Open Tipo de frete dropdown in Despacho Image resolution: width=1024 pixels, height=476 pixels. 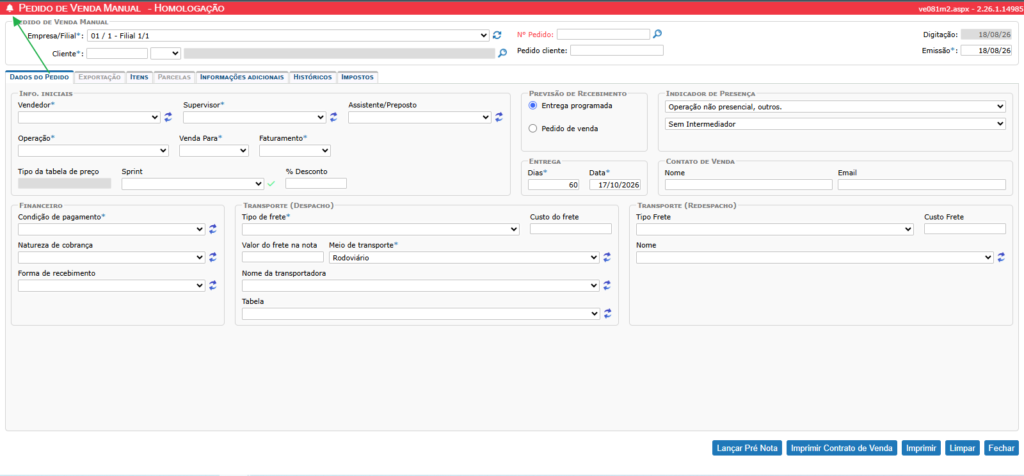point(381,229)
